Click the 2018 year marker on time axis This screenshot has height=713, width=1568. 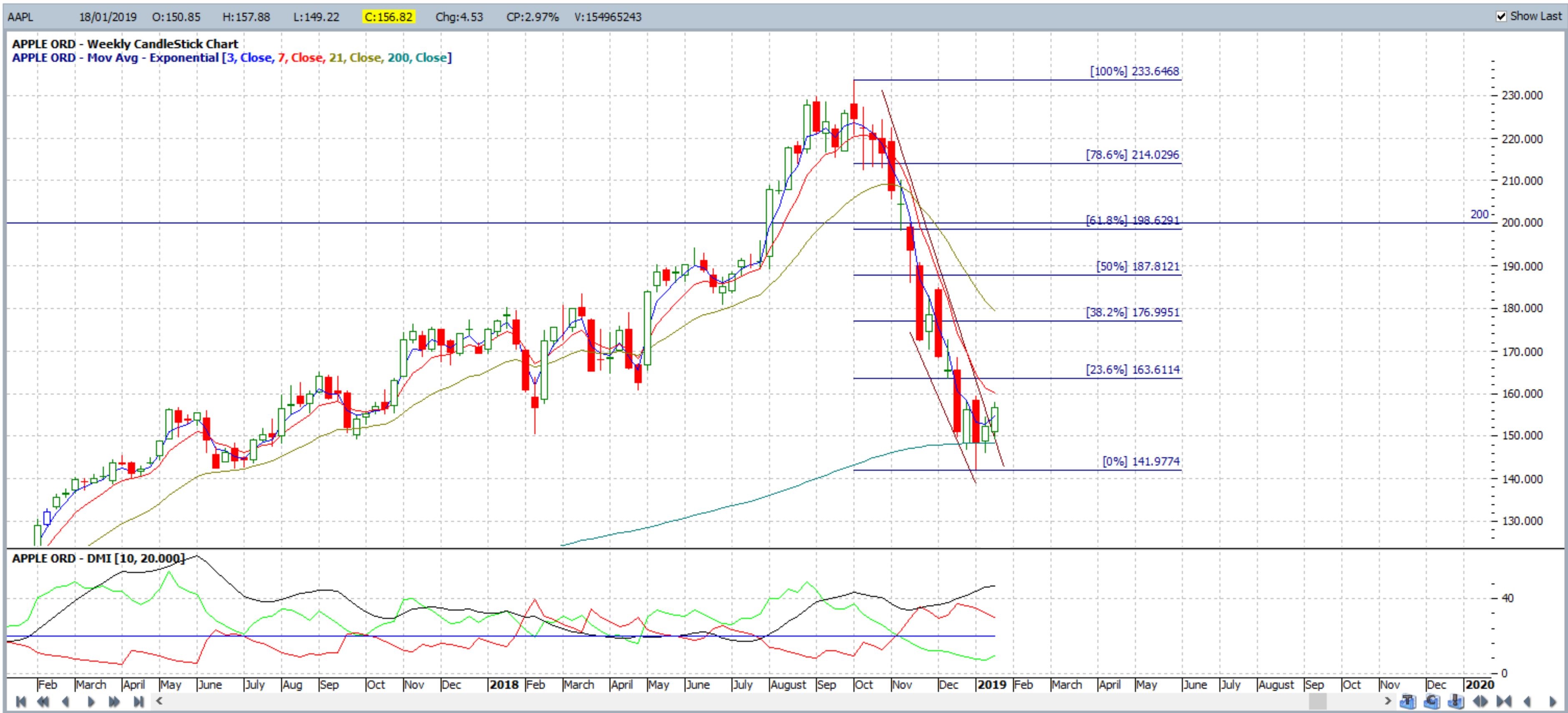[x=504, y=685]
